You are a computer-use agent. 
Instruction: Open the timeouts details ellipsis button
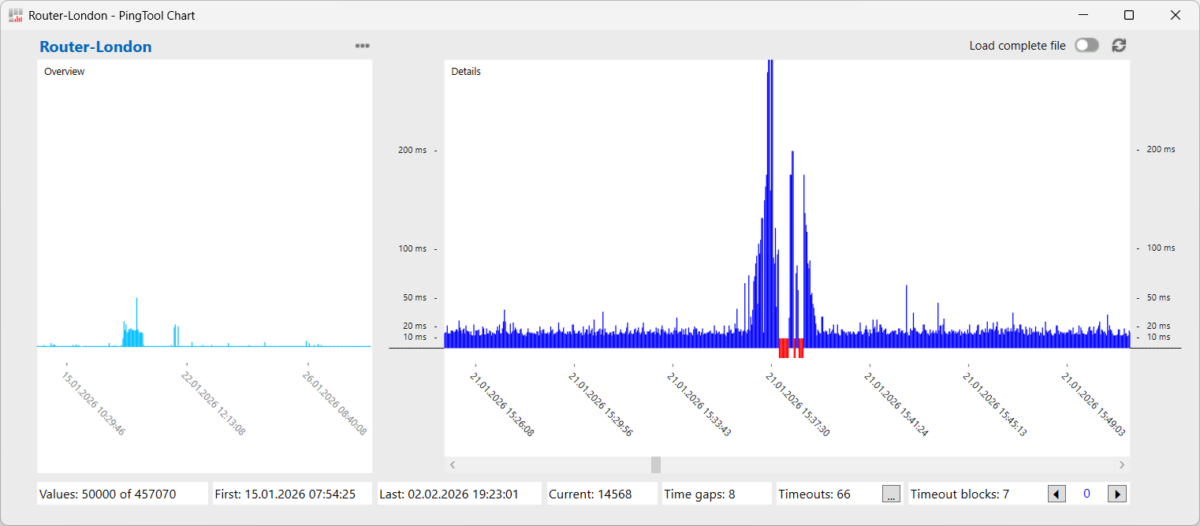pos(891,493)
